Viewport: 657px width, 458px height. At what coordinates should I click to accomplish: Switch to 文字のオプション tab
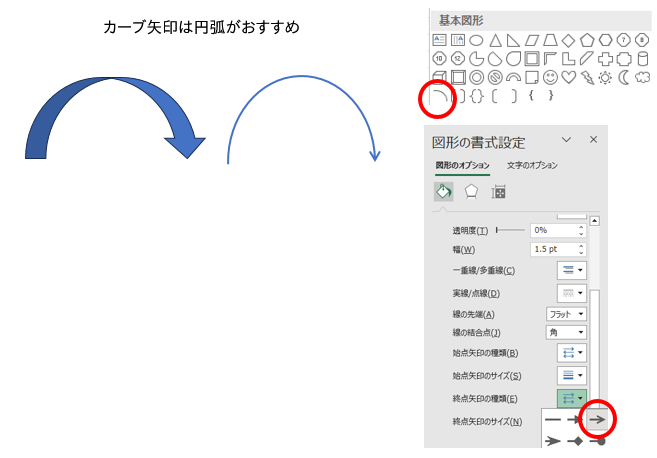click(x=532, y=166)
